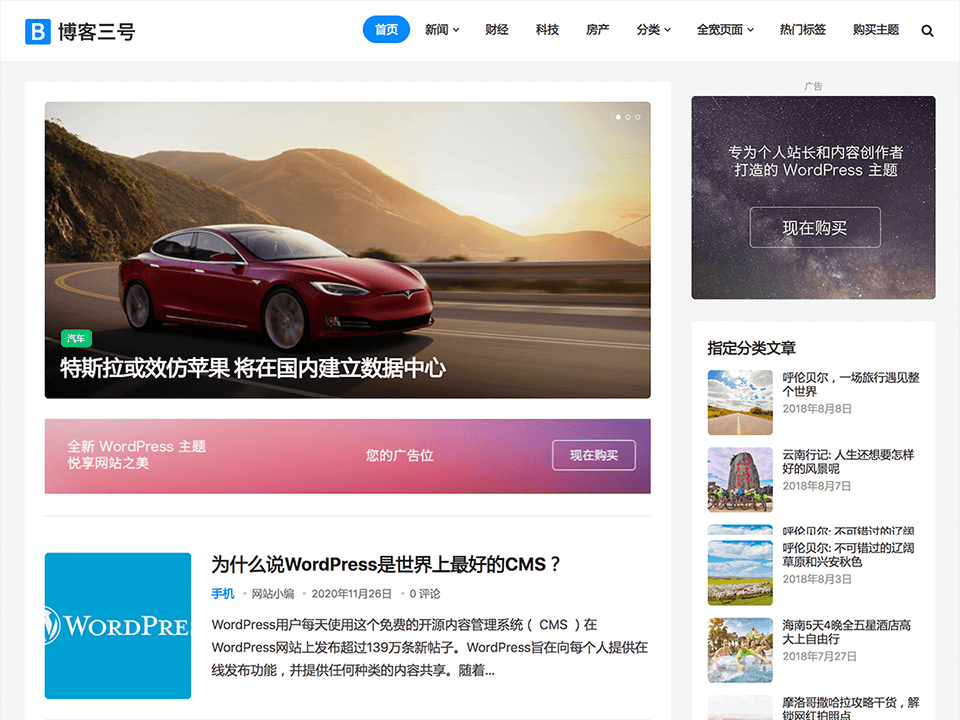Image resolution: width=960 pixels, height=720 pixels.
Task: Open search with the magnifier icon
Action: [x=927, y=31]
